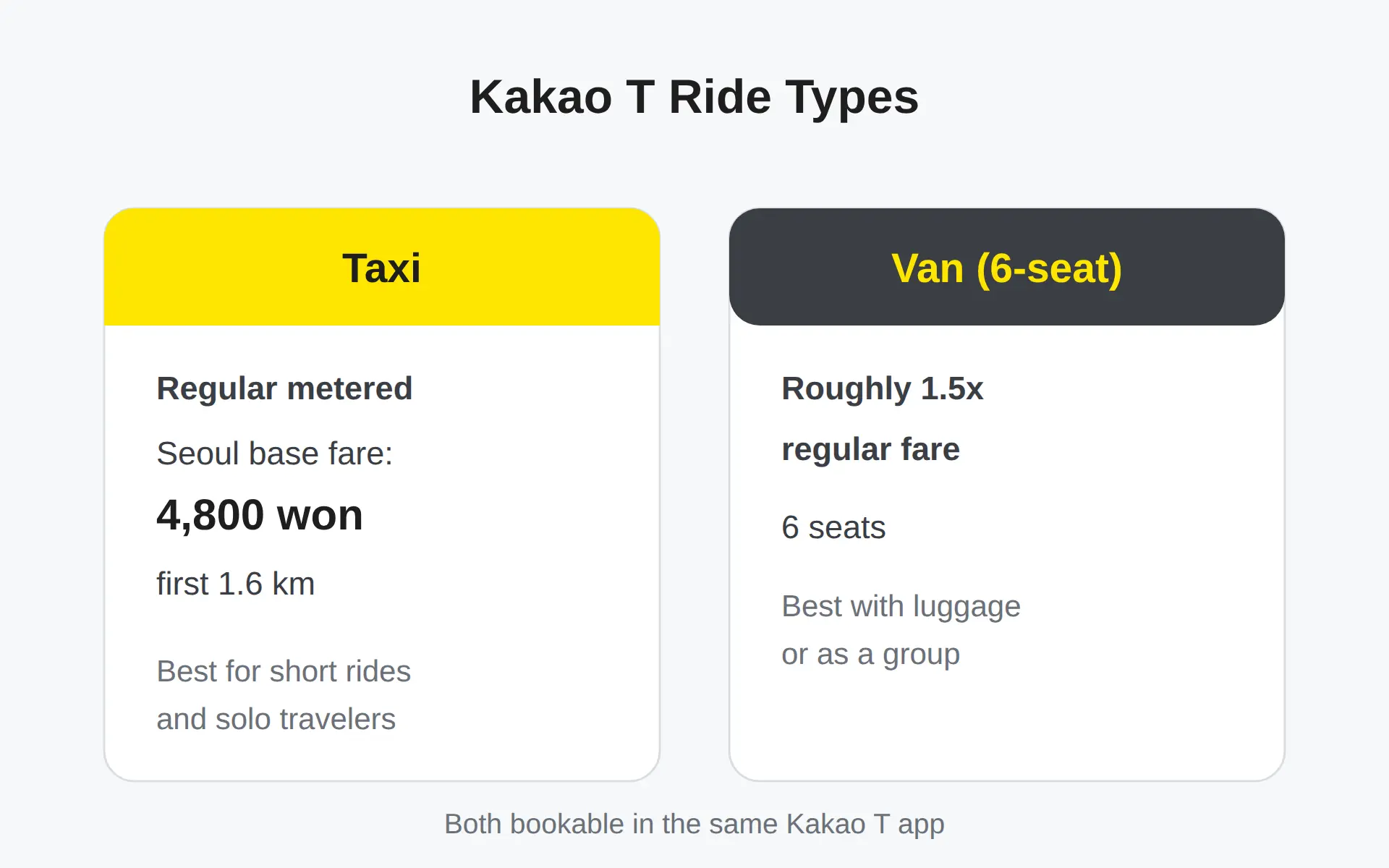Click the Kakao T Ride Types title
Viewport: 1389px width, 868px height.
[694, 97]
